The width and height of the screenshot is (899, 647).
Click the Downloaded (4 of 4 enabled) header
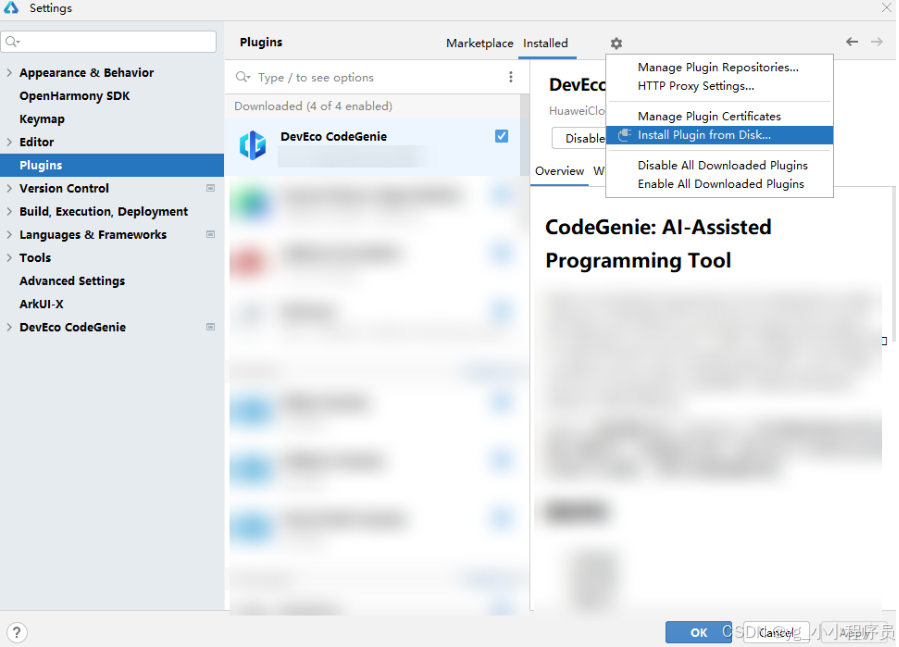pyautogui.click(x=314, y=106)
